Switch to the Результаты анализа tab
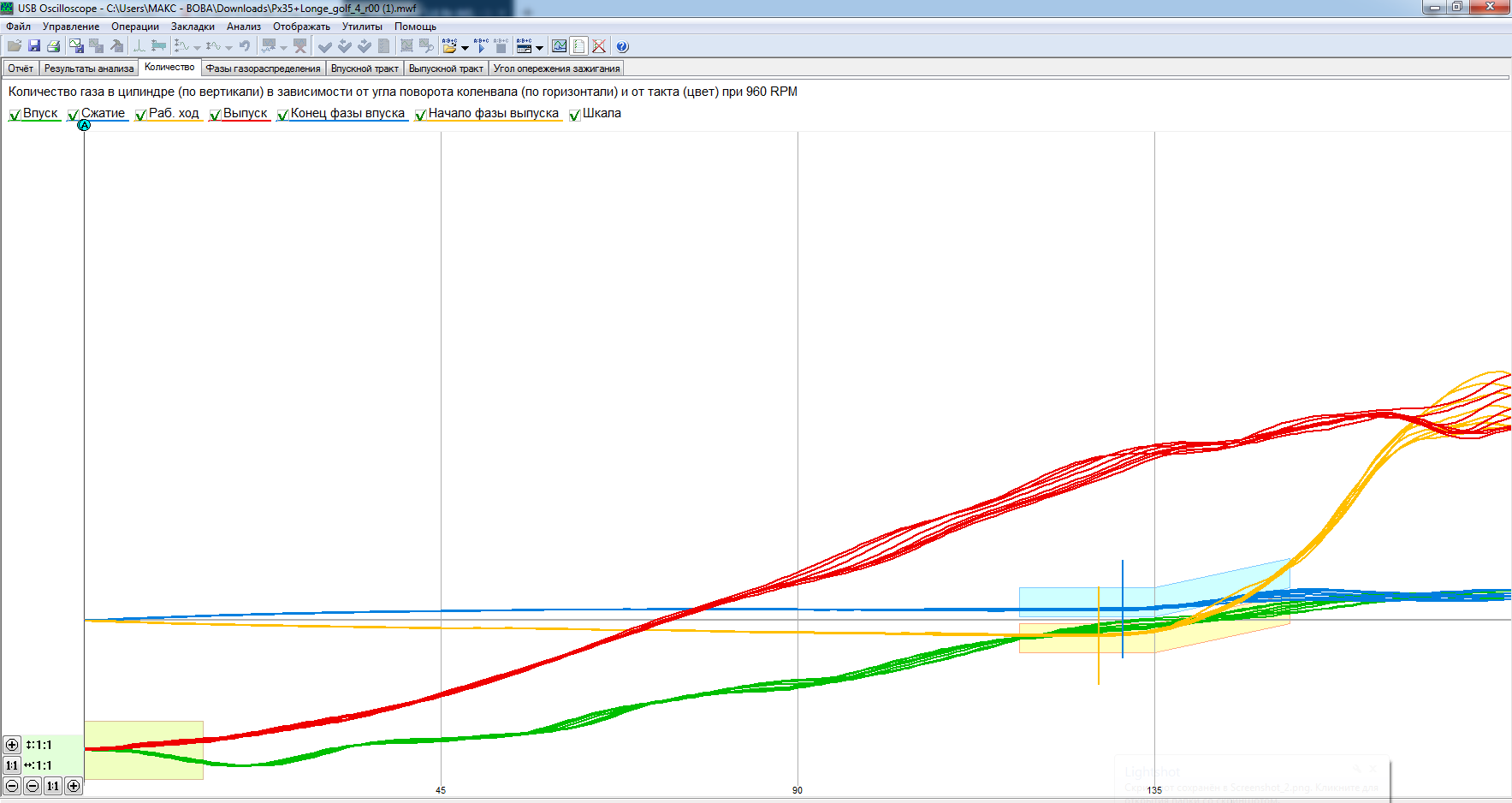Screen dimensions: 1512x803 [89, 68]
